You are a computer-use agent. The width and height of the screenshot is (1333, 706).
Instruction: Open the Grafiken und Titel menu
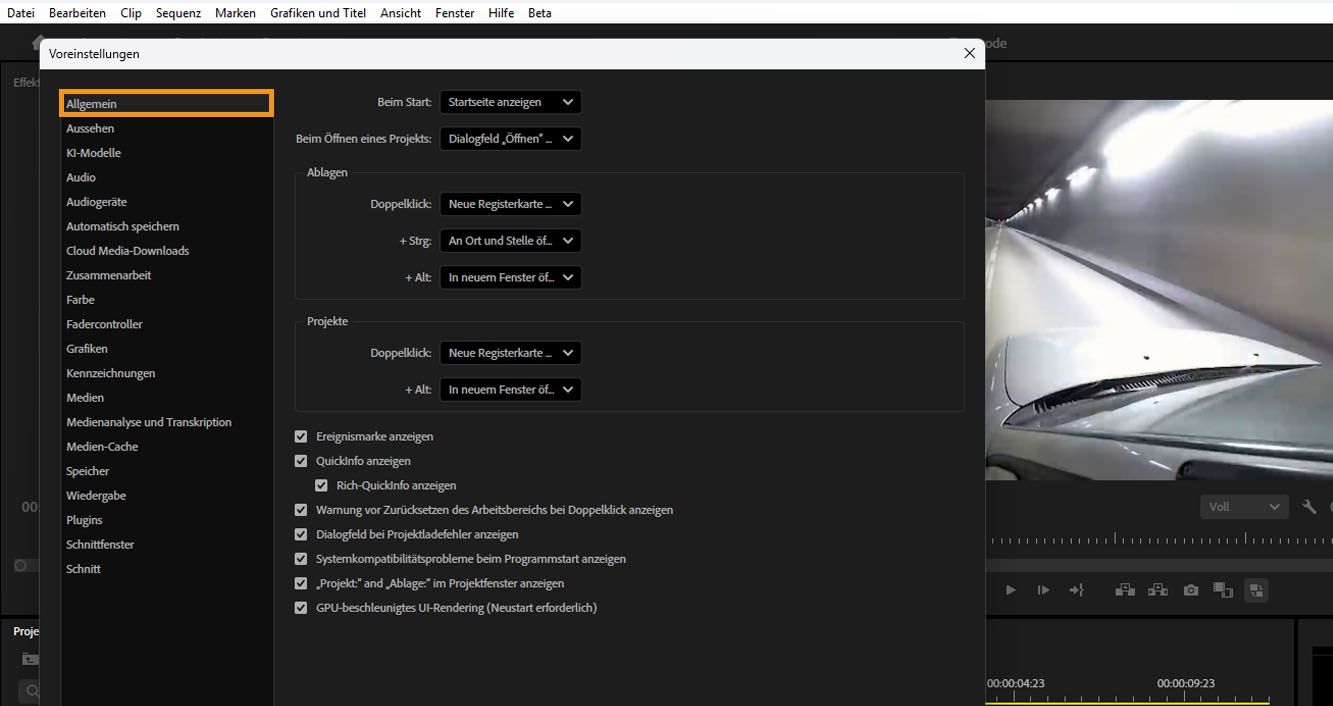click(x=318, y=13)
